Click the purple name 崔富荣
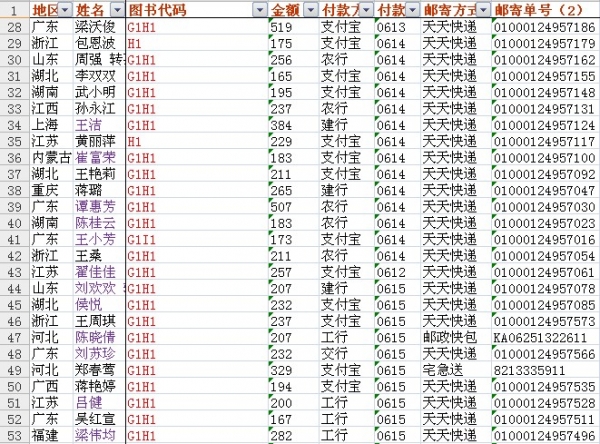Viewport: 600px width, 444px height. pos(96,157)
